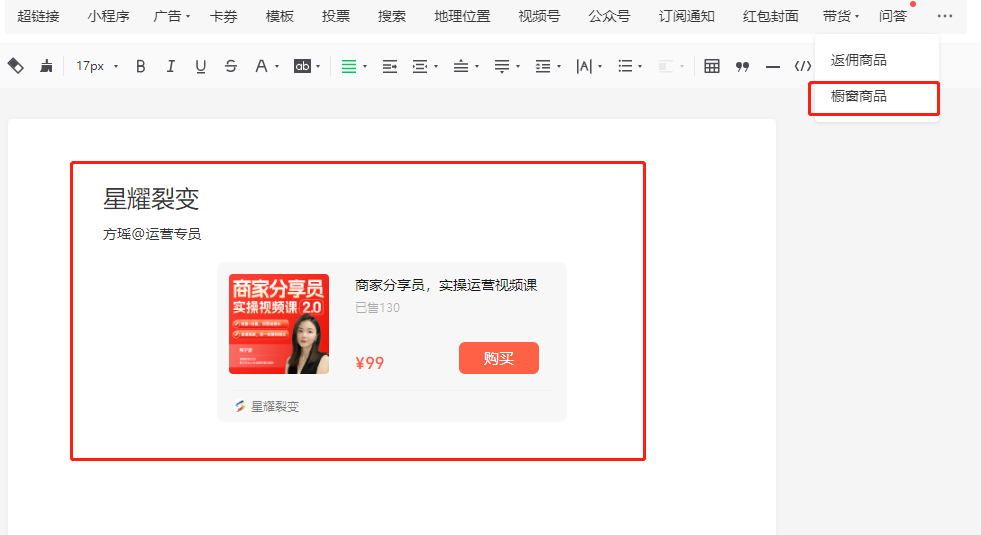Open the 视频号 menu item
Image resolution: width=981 pixels, height=535 pixels.
[539, 16]
